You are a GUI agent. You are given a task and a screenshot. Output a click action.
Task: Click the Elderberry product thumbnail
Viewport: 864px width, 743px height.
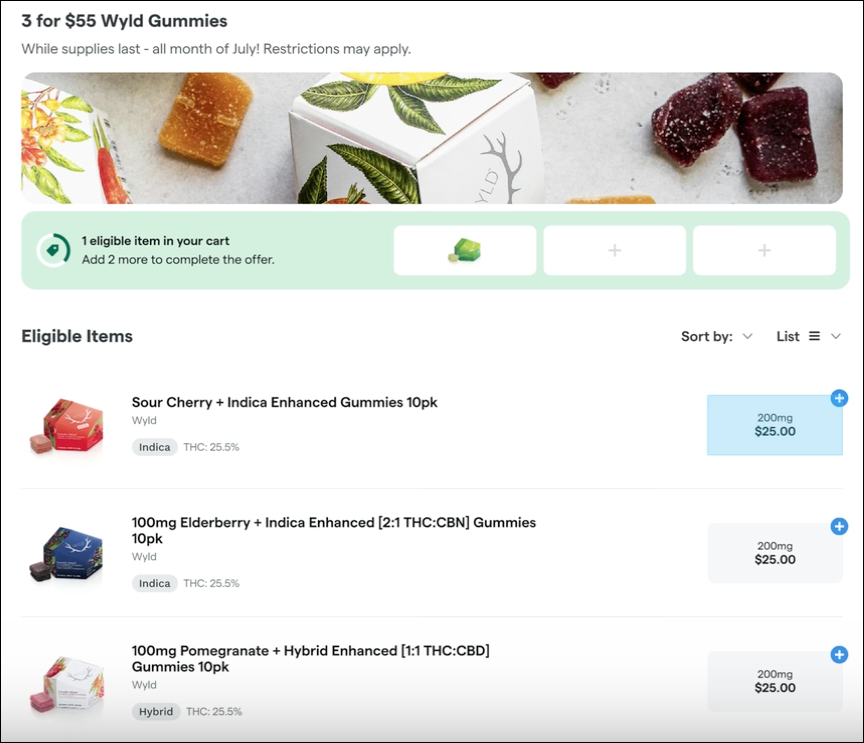tap(66, 554)
